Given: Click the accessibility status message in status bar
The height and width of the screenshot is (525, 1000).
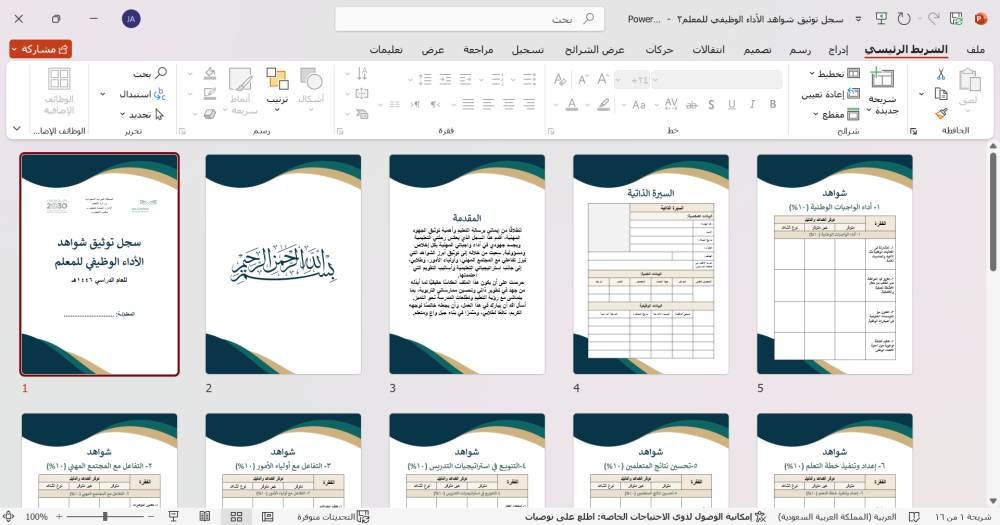Looking at the screenshot, I should tap(640, 517).
